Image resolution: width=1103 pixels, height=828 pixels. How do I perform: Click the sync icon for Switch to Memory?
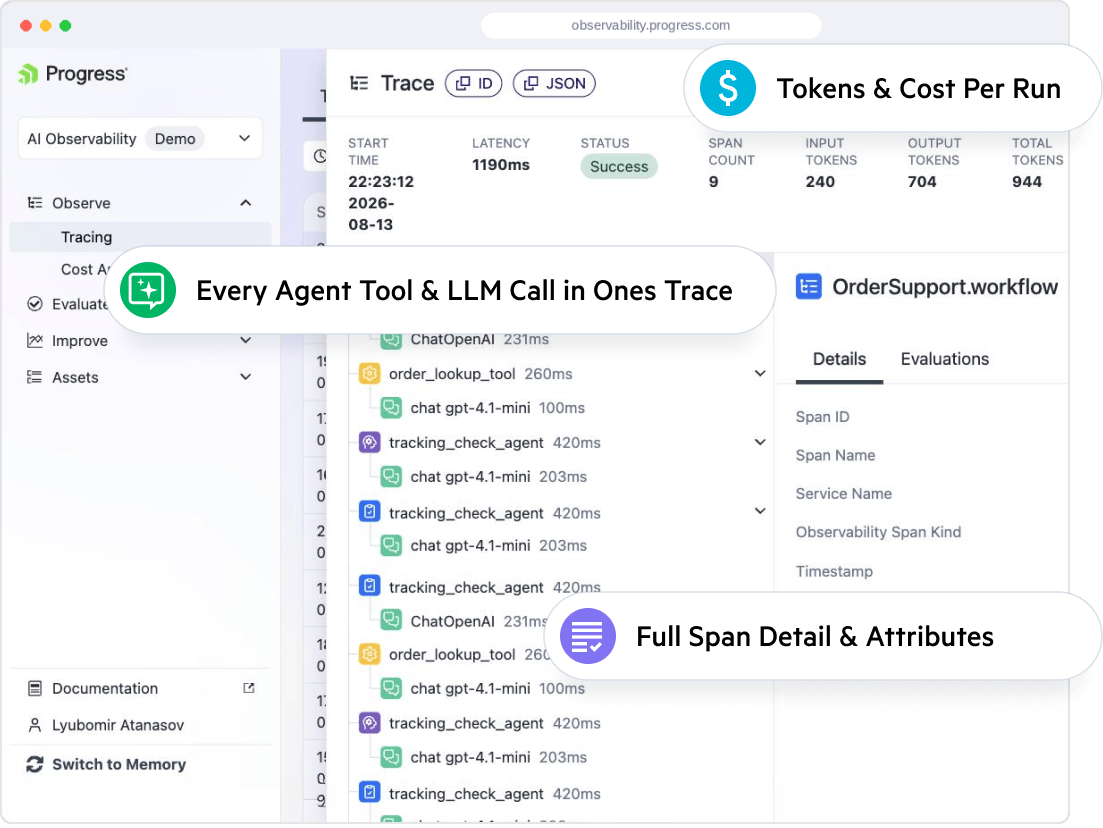pyautogui.click(x=34, y=764)
